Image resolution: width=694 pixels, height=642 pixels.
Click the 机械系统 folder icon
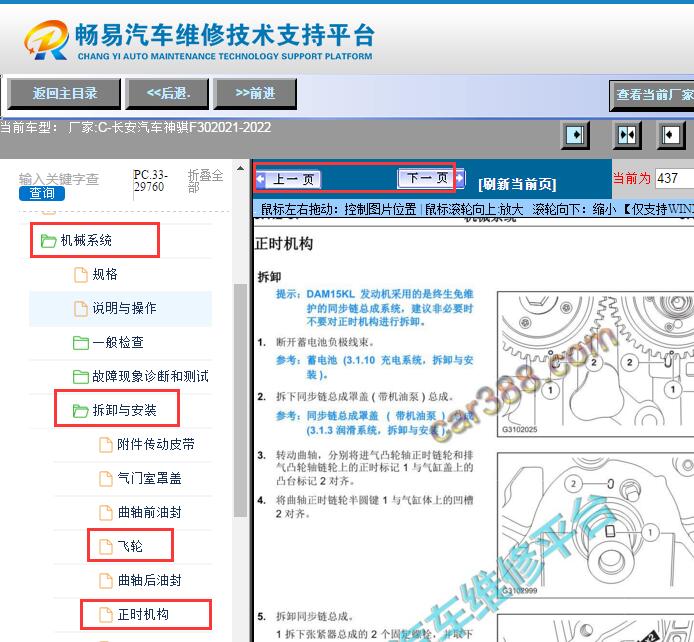point(48,241)
